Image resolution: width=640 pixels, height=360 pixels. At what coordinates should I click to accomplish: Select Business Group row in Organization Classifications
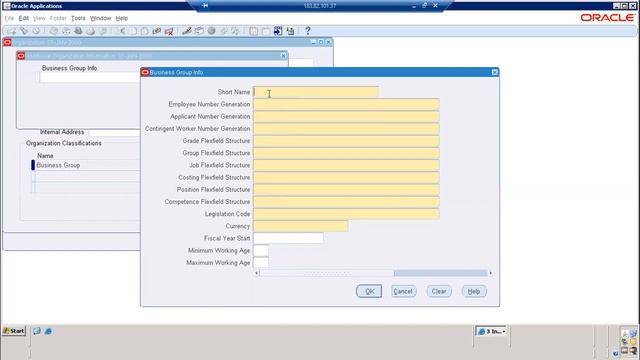87,165
